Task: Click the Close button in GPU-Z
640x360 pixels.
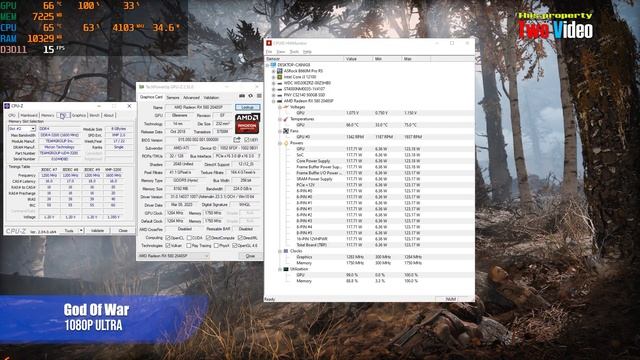Action: click(x=250, y=256)
